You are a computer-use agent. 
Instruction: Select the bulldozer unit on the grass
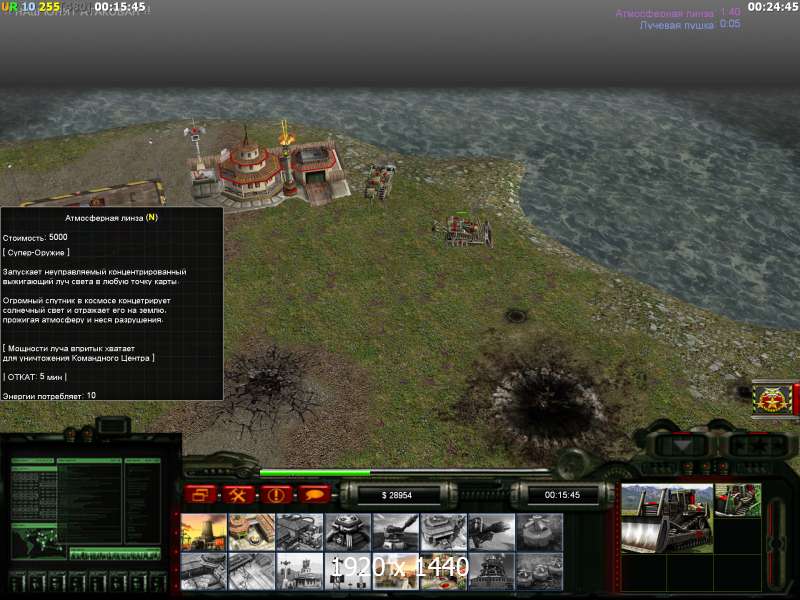click(x=465, y=231)
